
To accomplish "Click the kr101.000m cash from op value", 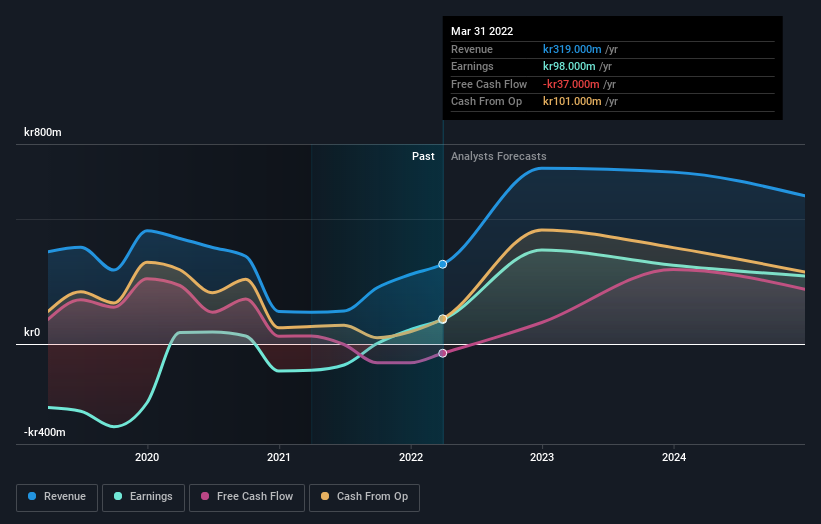I will (571, 102).
